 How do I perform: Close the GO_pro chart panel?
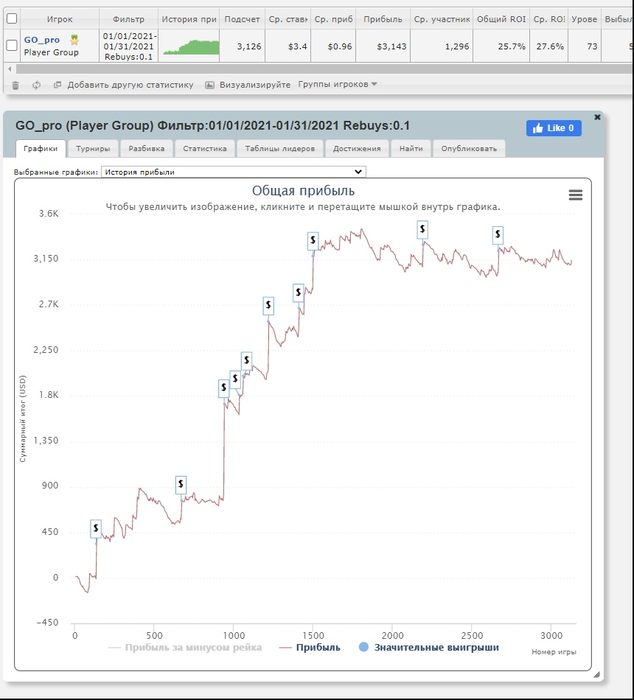pos(597,117)
